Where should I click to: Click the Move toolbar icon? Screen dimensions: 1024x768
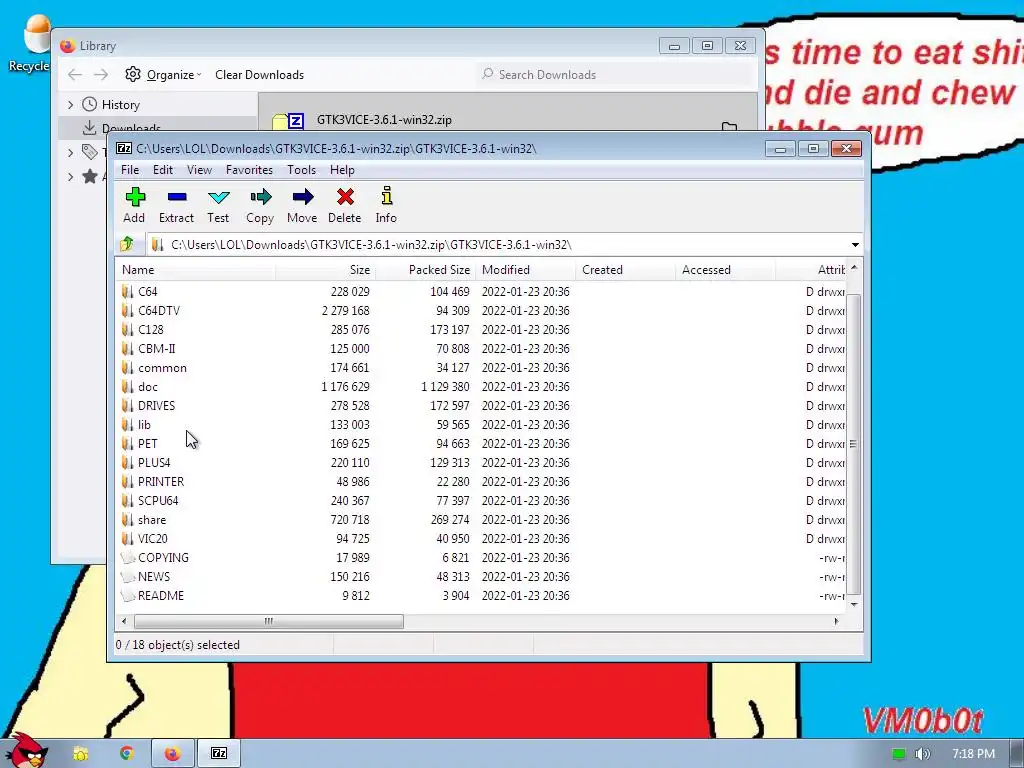[302, 197]
